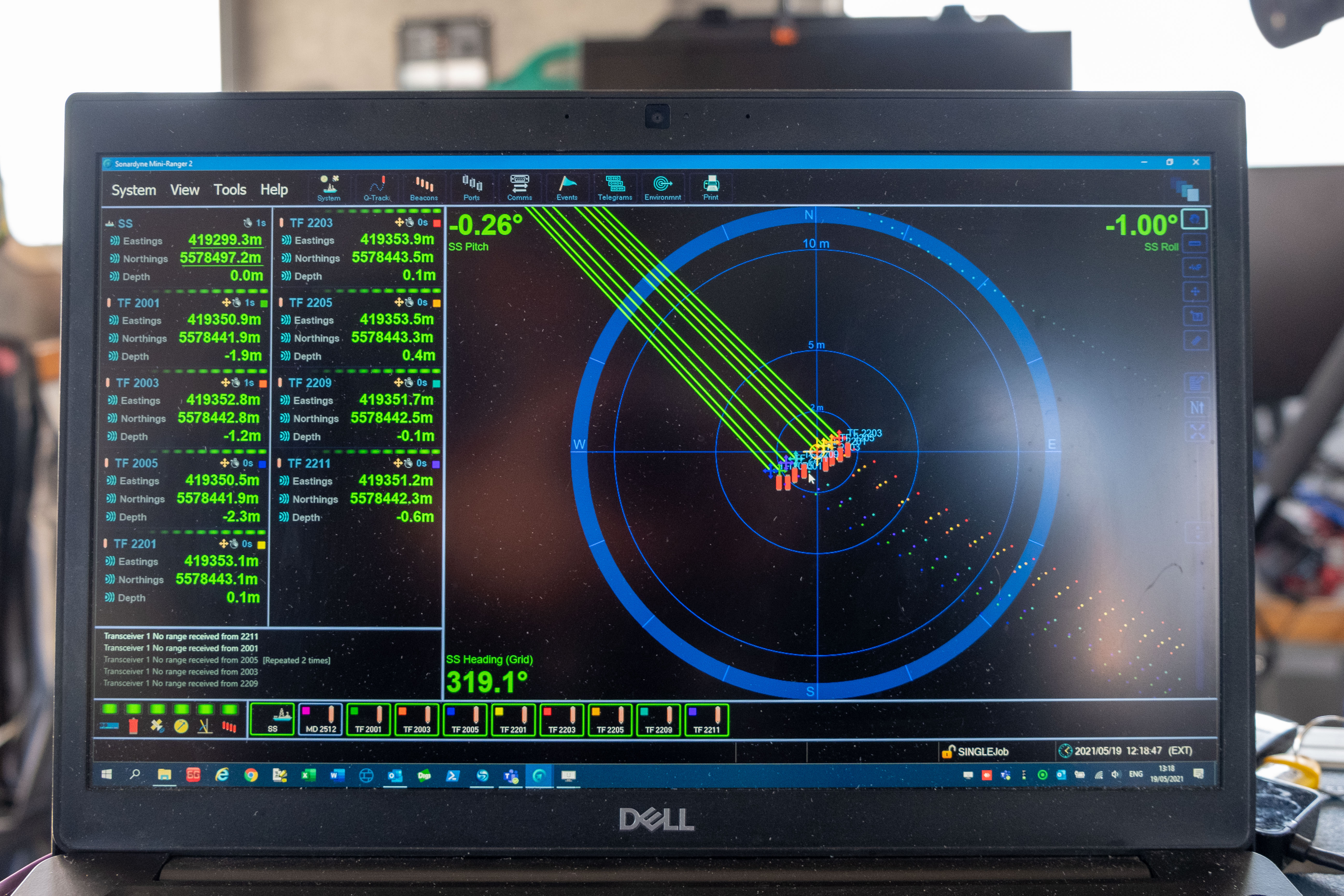Open the Beacons toolbar icon

click(424, 188)
